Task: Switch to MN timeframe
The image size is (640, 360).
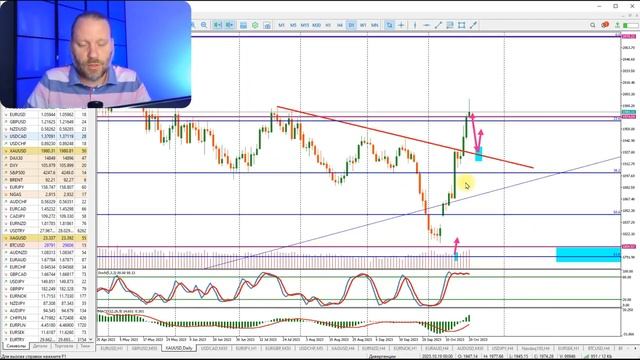Action: coord(374,25)
